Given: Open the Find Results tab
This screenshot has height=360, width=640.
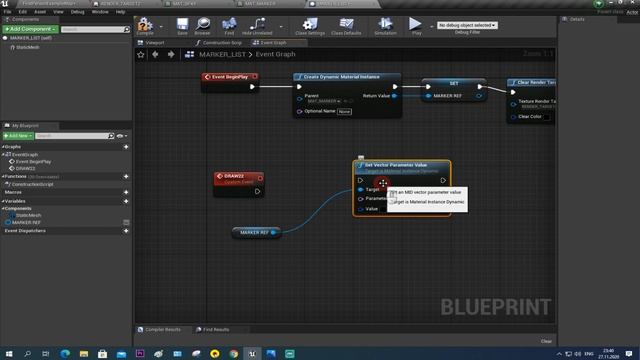Looking at the screenshot, I should pyautogui.click(x=216, y=329).
